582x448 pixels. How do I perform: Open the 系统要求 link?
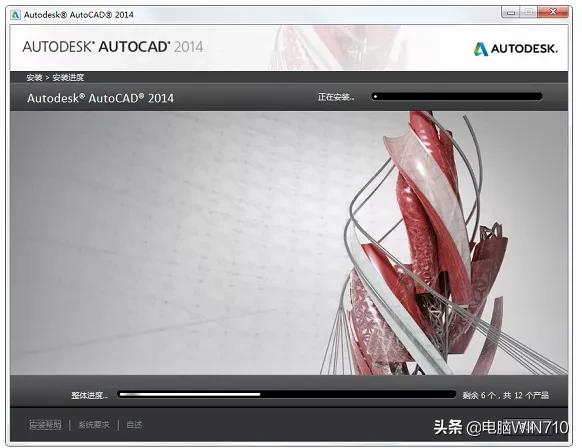(94, 425)
